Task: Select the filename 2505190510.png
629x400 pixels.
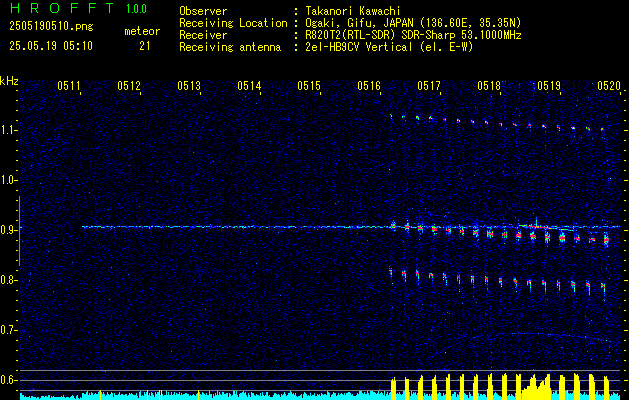Action: coord(51,27)
